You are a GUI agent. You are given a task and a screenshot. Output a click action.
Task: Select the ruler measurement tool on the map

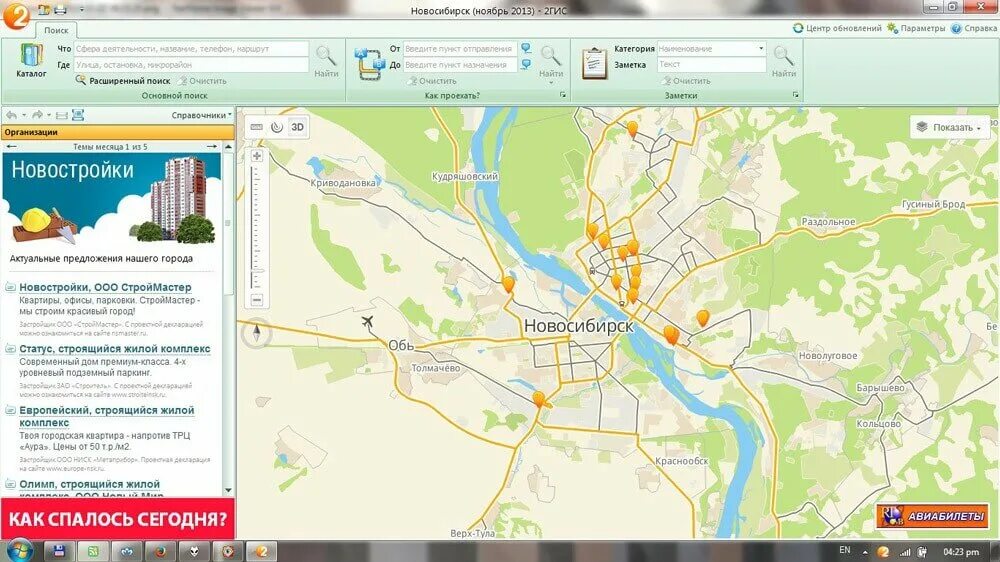point(256,127)
